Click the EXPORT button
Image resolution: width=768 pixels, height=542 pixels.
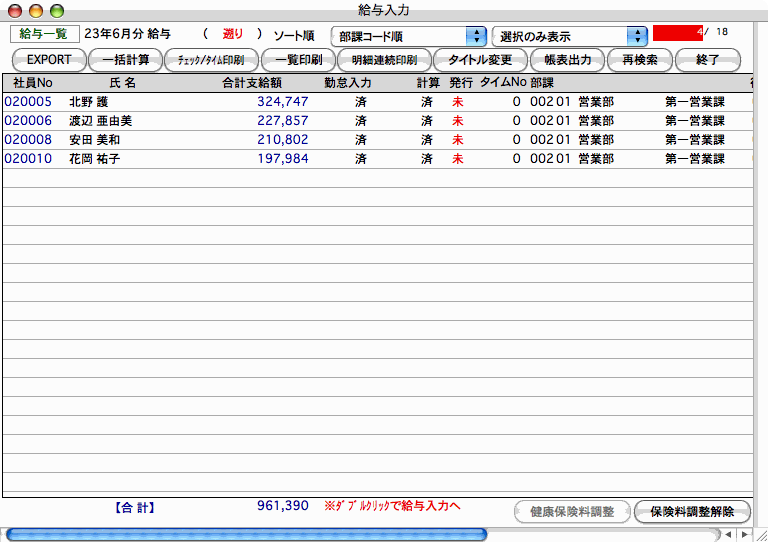click(x=49, y=60)
